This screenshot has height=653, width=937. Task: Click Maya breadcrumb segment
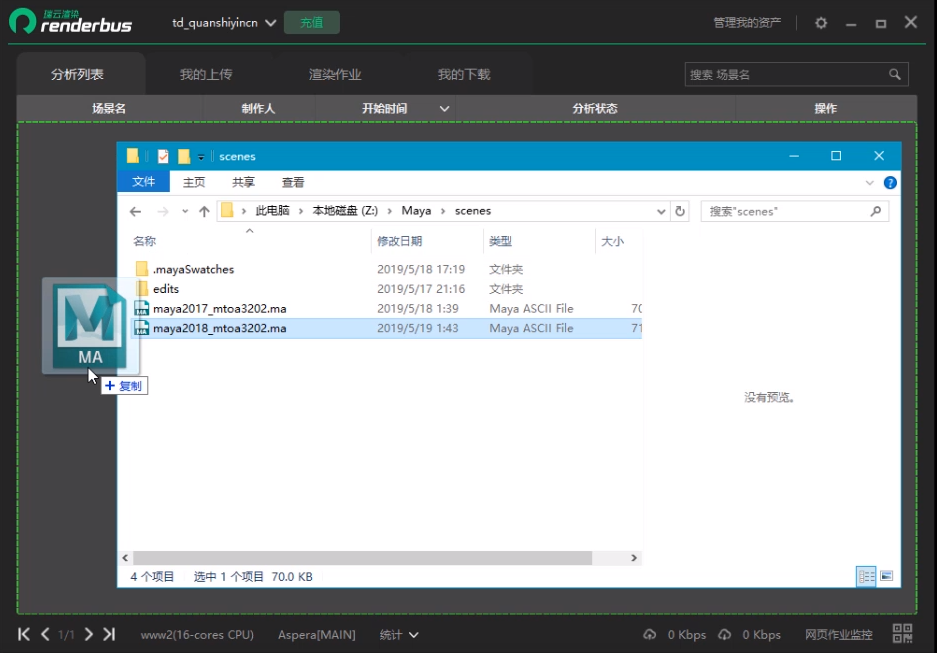pos(417,211)
